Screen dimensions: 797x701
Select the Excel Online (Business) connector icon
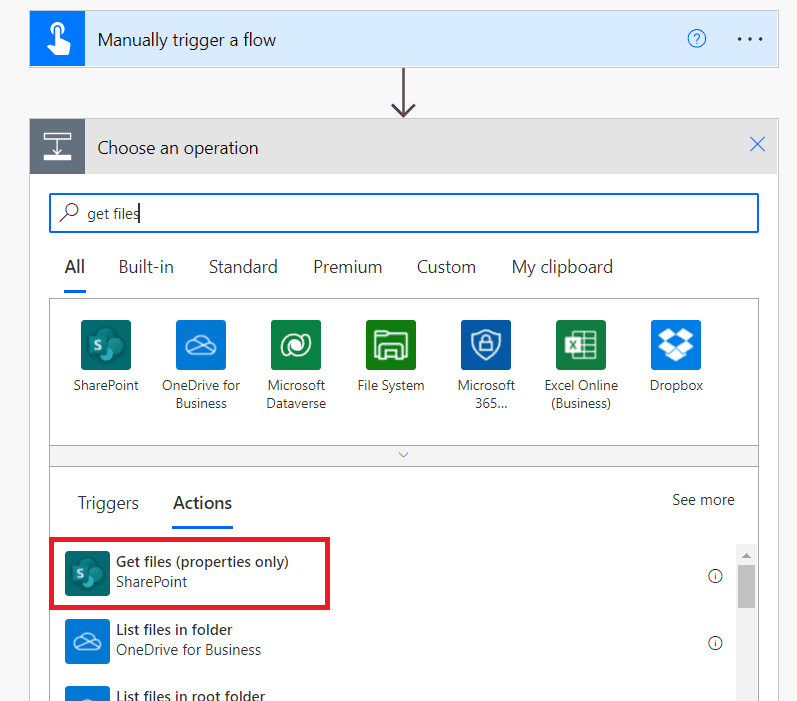(581, 345)
